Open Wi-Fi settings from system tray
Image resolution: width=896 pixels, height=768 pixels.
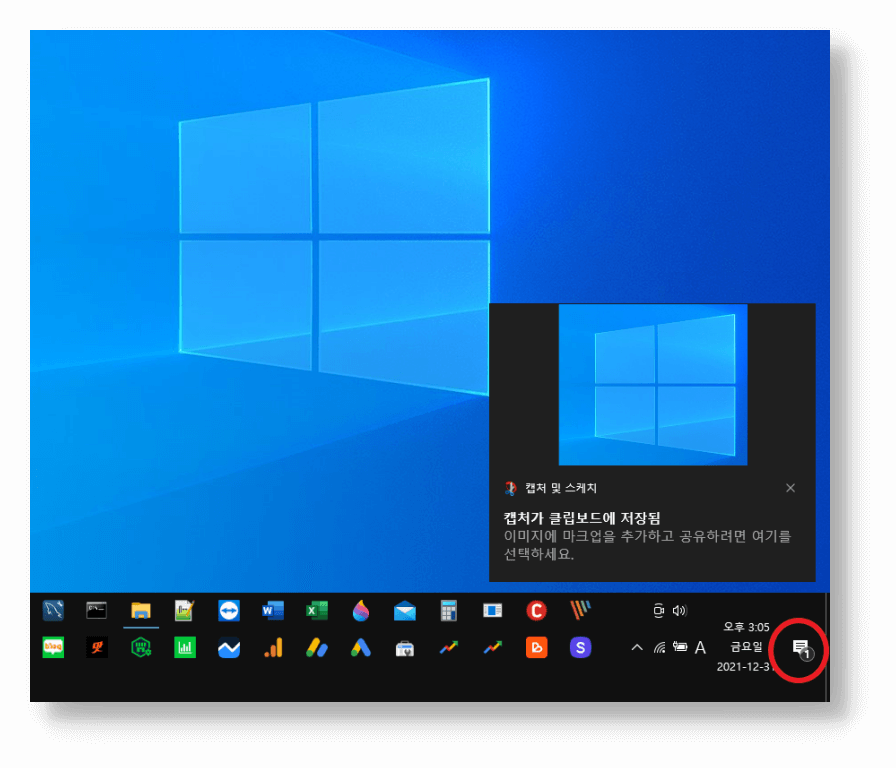[x=659, y=648]
